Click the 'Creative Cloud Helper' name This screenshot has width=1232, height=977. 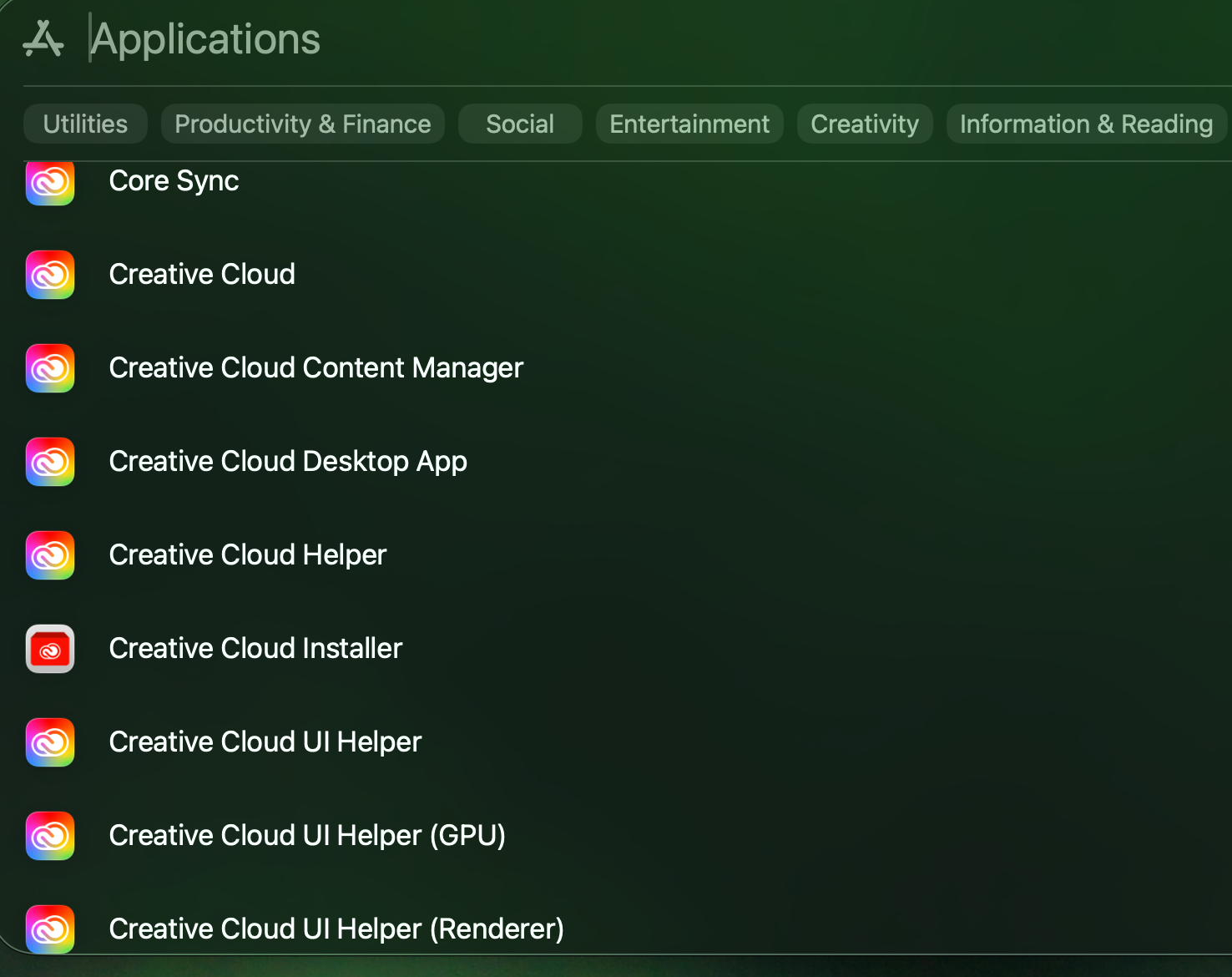tap(248, 555)
